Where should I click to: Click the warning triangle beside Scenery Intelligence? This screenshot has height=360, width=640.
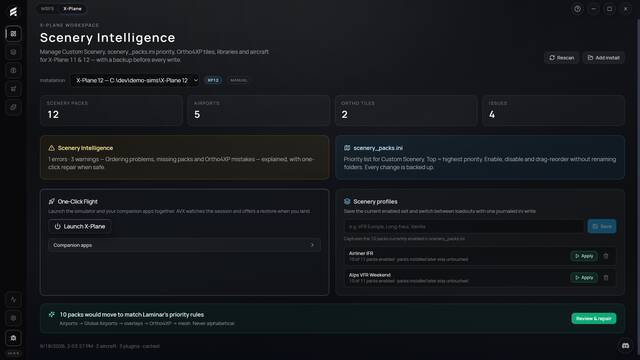coord(51,148)
